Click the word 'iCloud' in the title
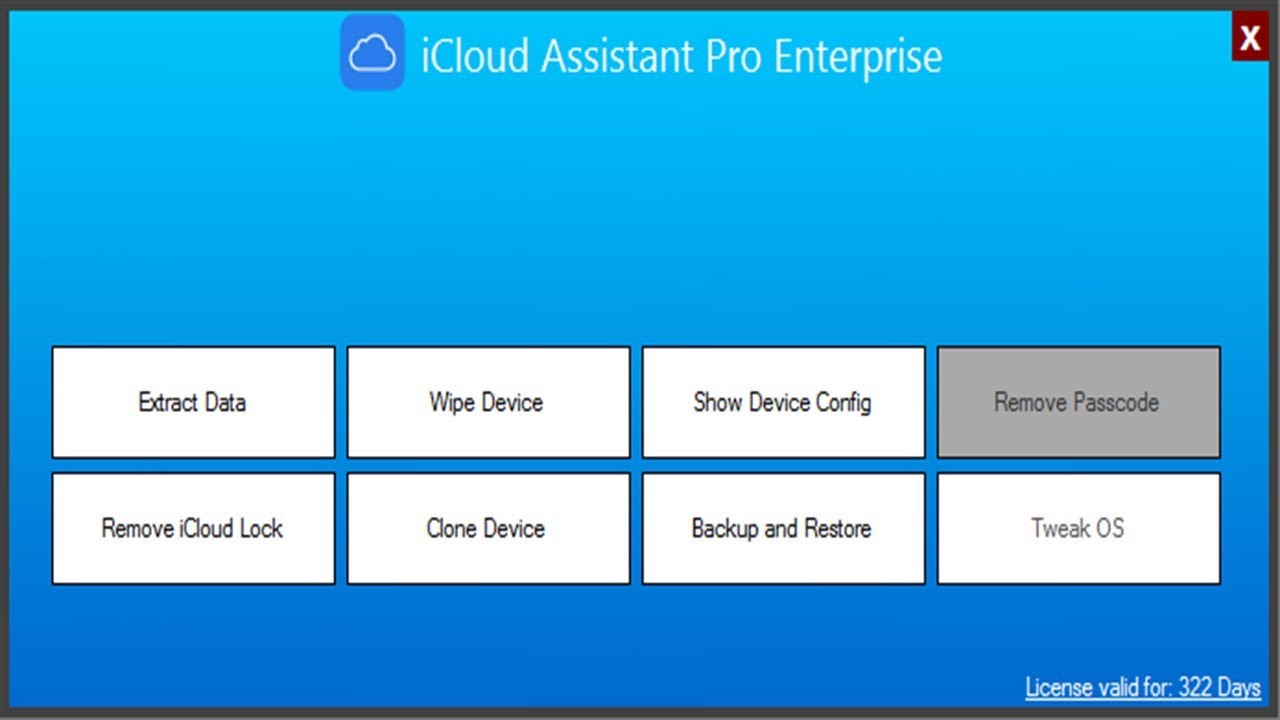 [x=477, y=56]
